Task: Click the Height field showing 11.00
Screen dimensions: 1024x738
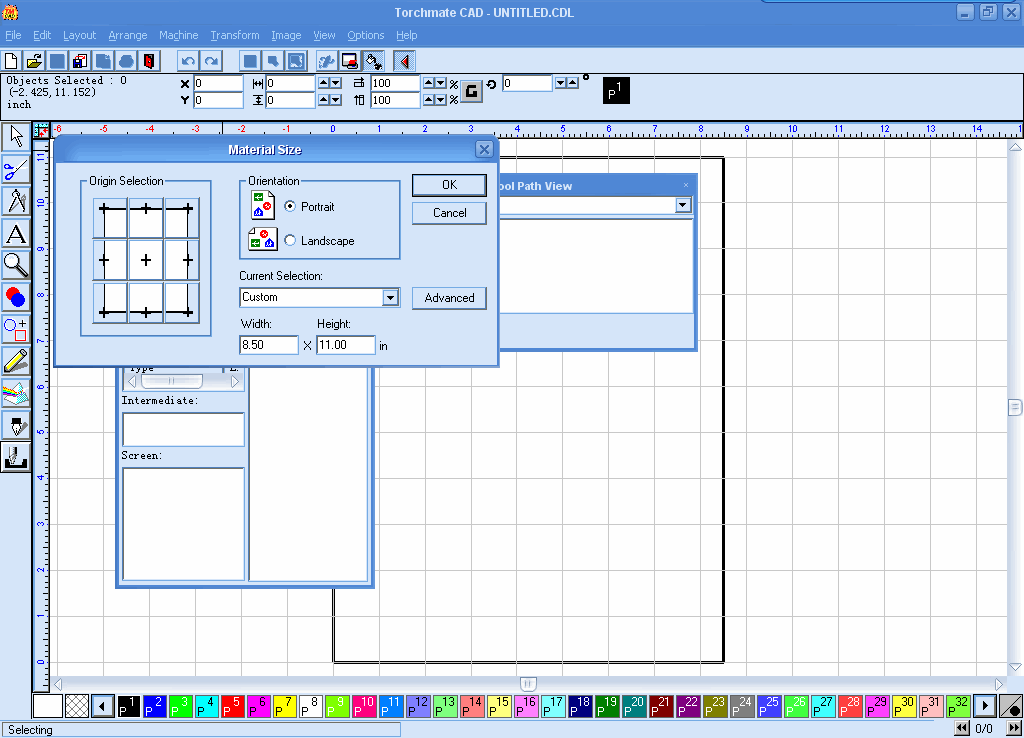Action: [346, 345]
